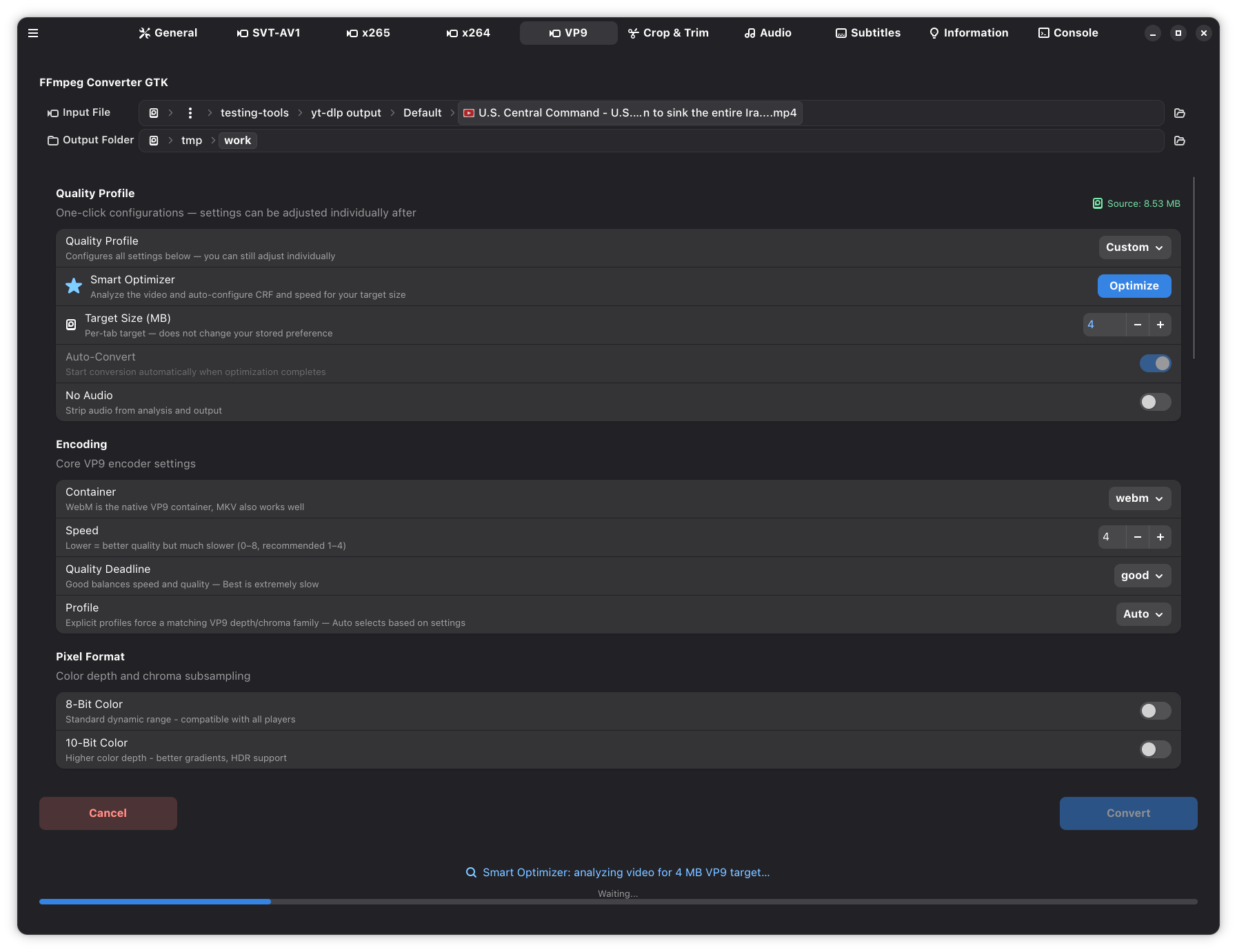The image size is (1237, 952).
Task: Increase the Target Size value
Action: coord(1160,325)
